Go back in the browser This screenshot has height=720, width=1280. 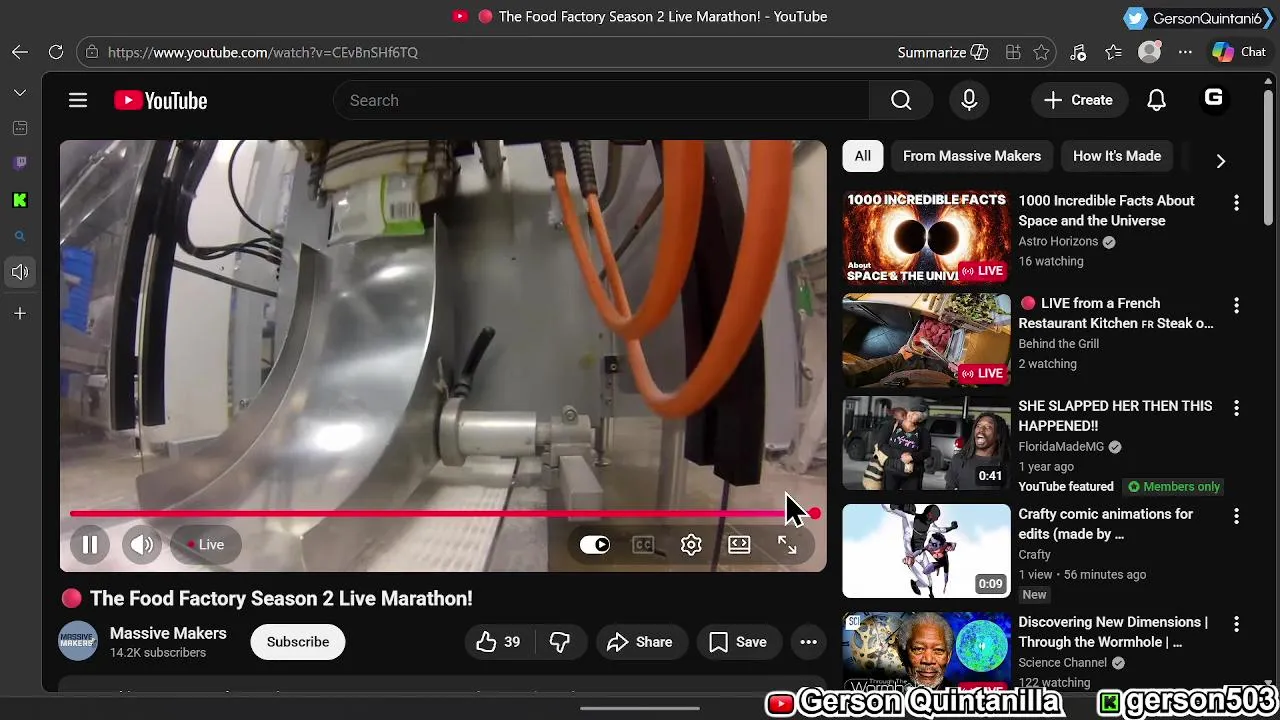coord(20,52)
